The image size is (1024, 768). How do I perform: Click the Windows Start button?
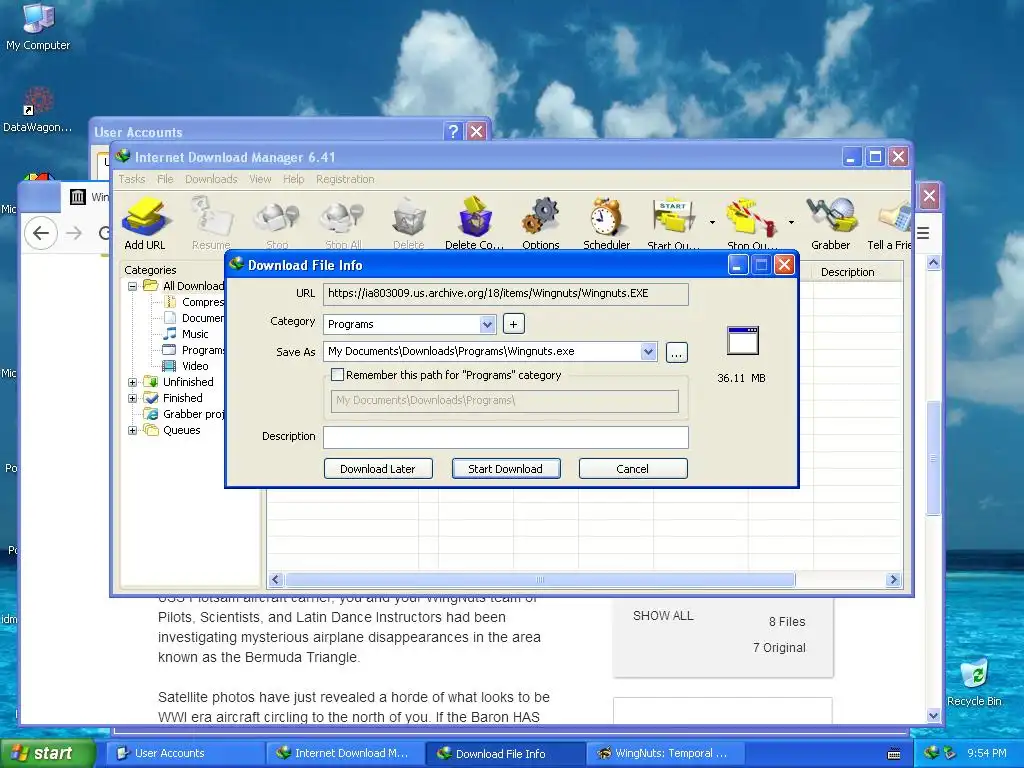(x=47, y=753)
